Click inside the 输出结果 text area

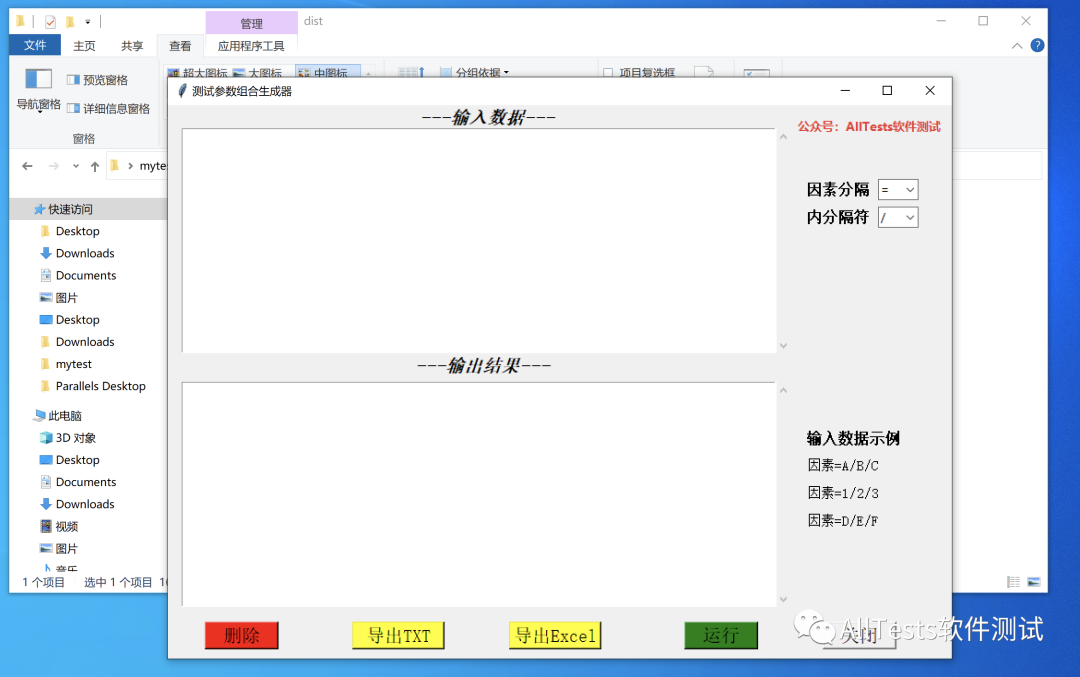click(x=479, y=494)
